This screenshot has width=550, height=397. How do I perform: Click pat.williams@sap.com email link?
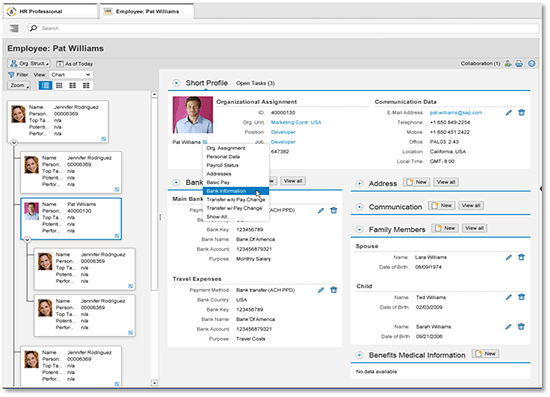click(x=456, y=113)
